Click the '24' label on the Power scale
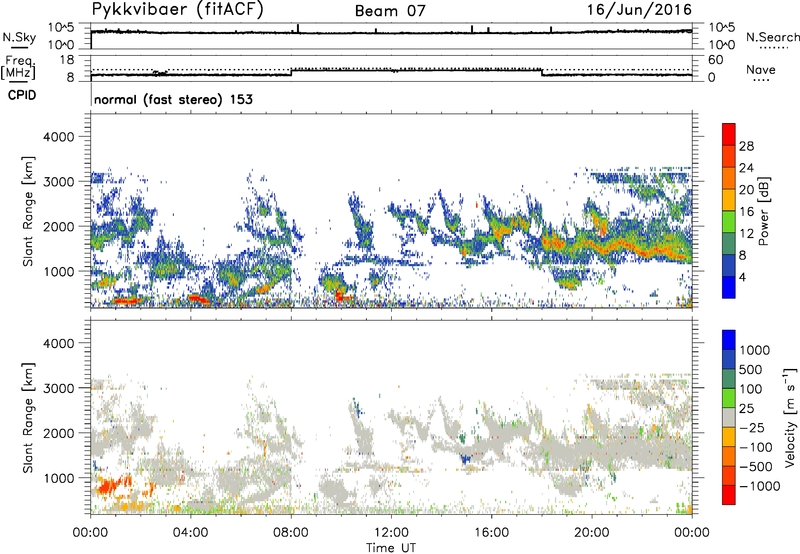The image size is (800, 554). coord(746,168)
